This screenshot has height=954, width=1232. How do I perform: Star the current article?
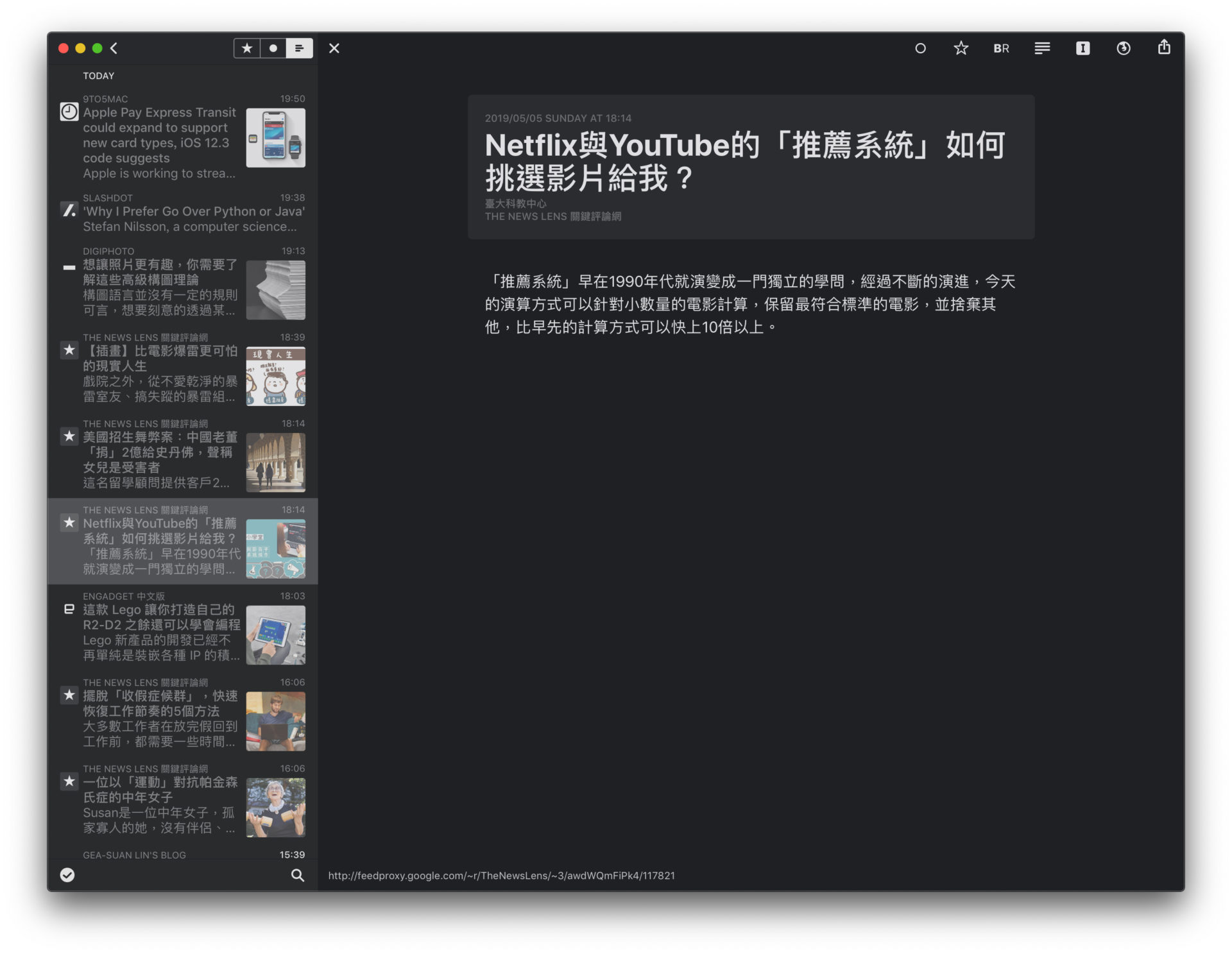tap(961, 48)
